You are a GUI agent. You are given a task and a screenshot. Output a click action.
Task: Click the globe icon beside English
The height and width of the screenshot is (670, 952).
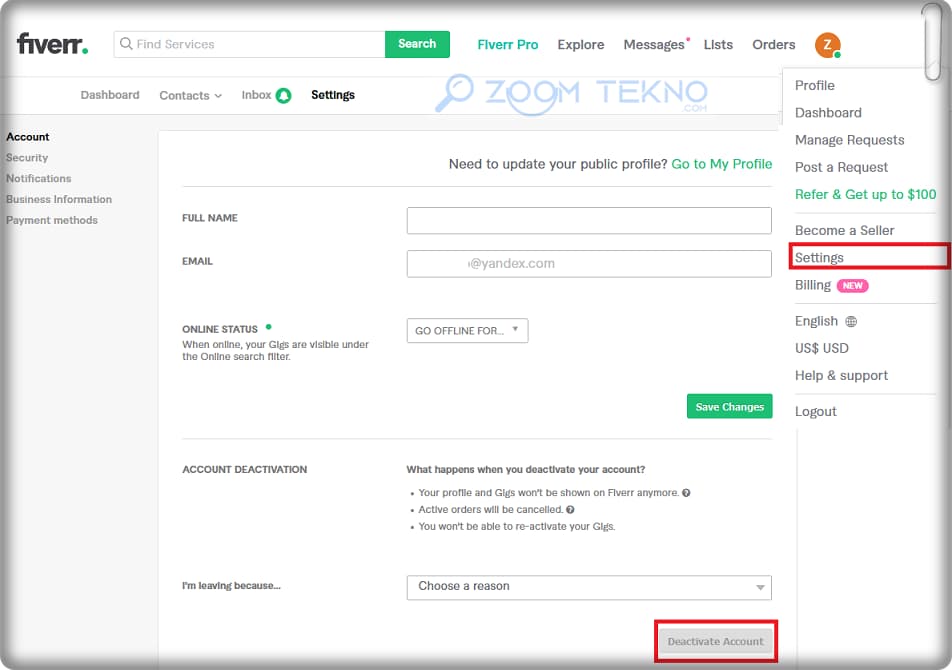click(x=851, y=322)
